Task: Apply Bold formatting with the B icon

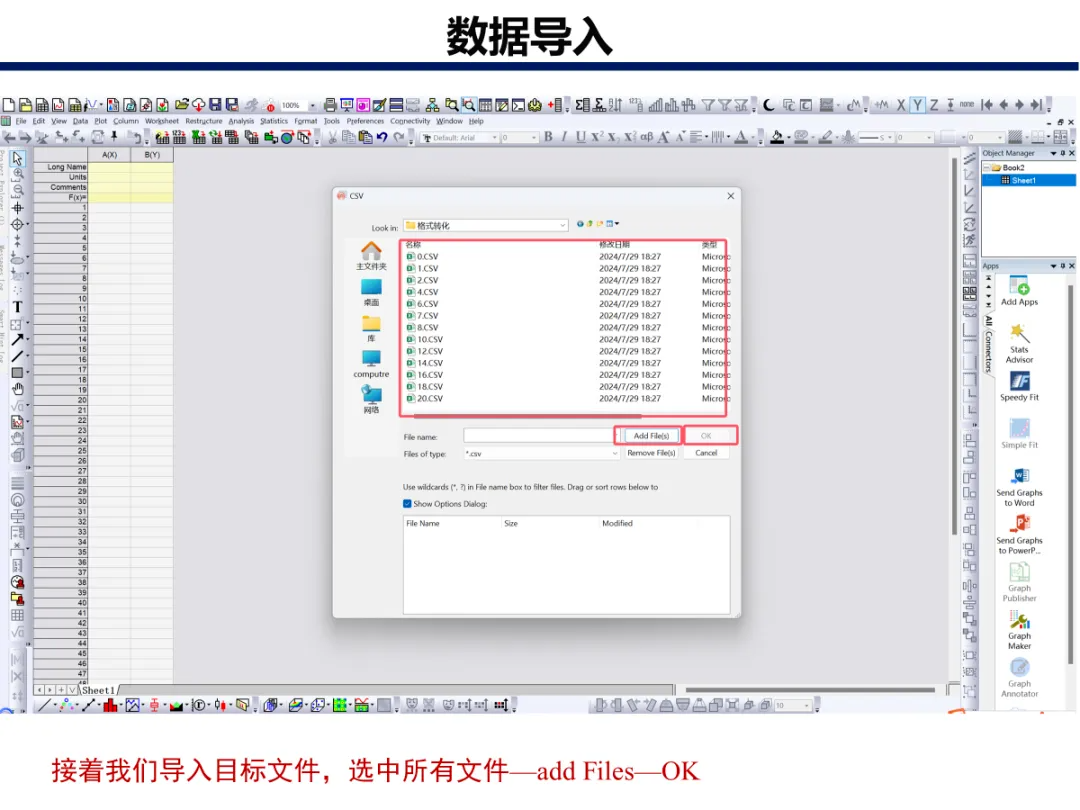Action: coord(548,136)
